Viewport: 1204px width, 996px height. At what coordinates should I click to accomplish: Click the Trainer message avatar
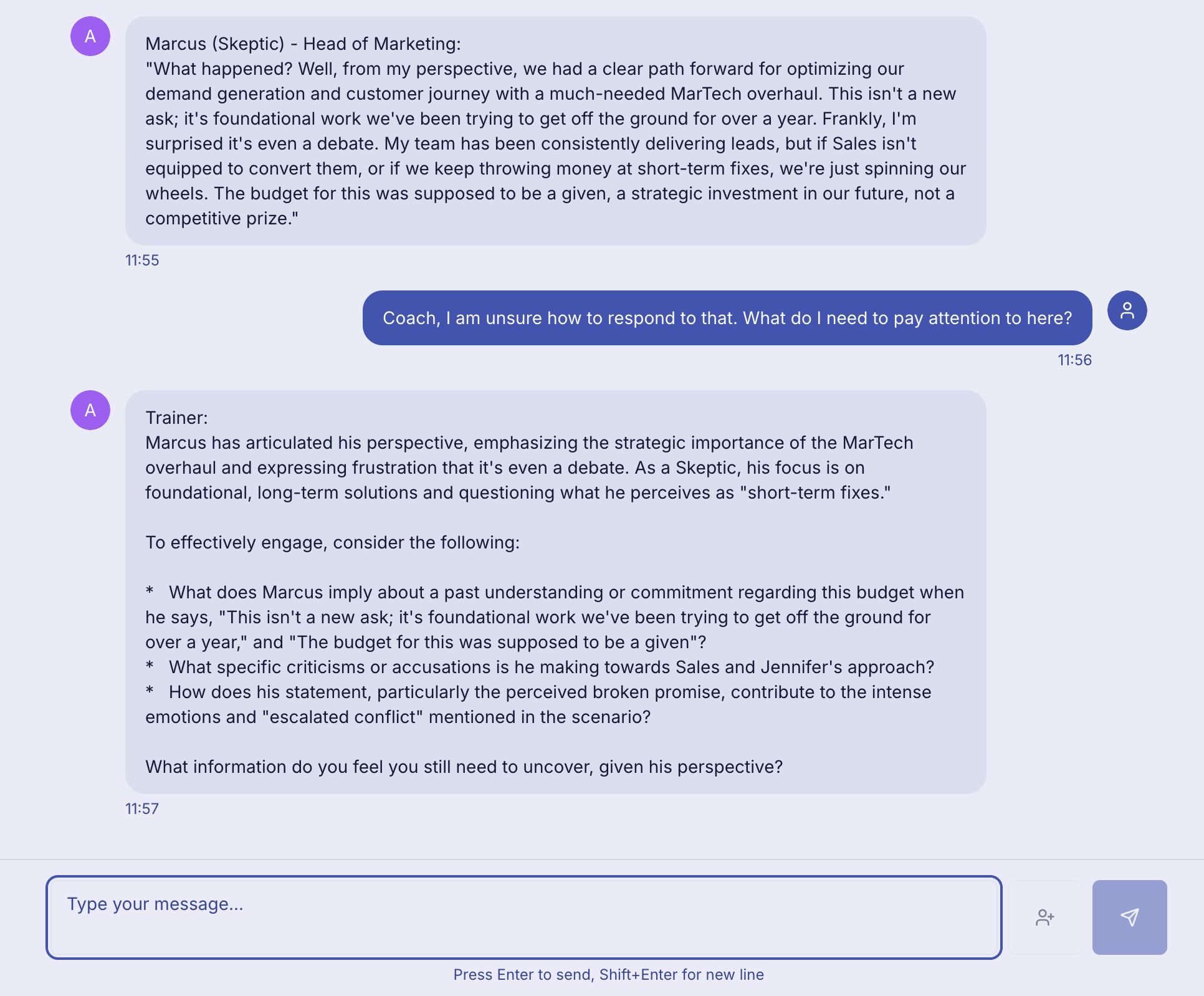(90, 410)
